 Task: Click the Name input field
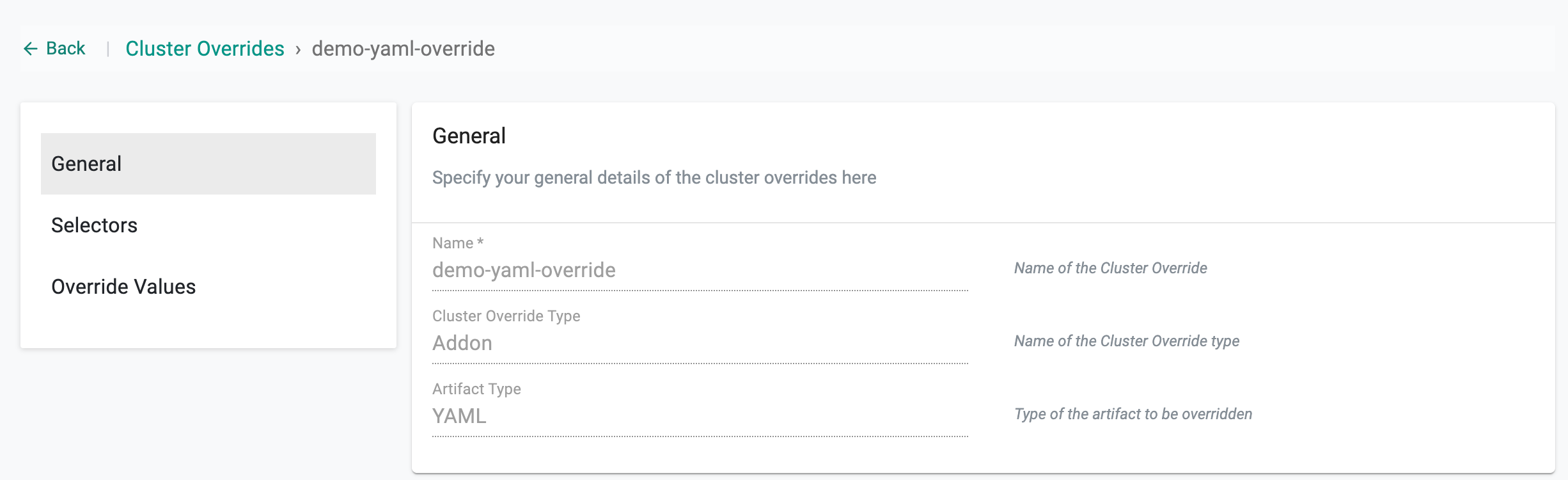[700, 271]
